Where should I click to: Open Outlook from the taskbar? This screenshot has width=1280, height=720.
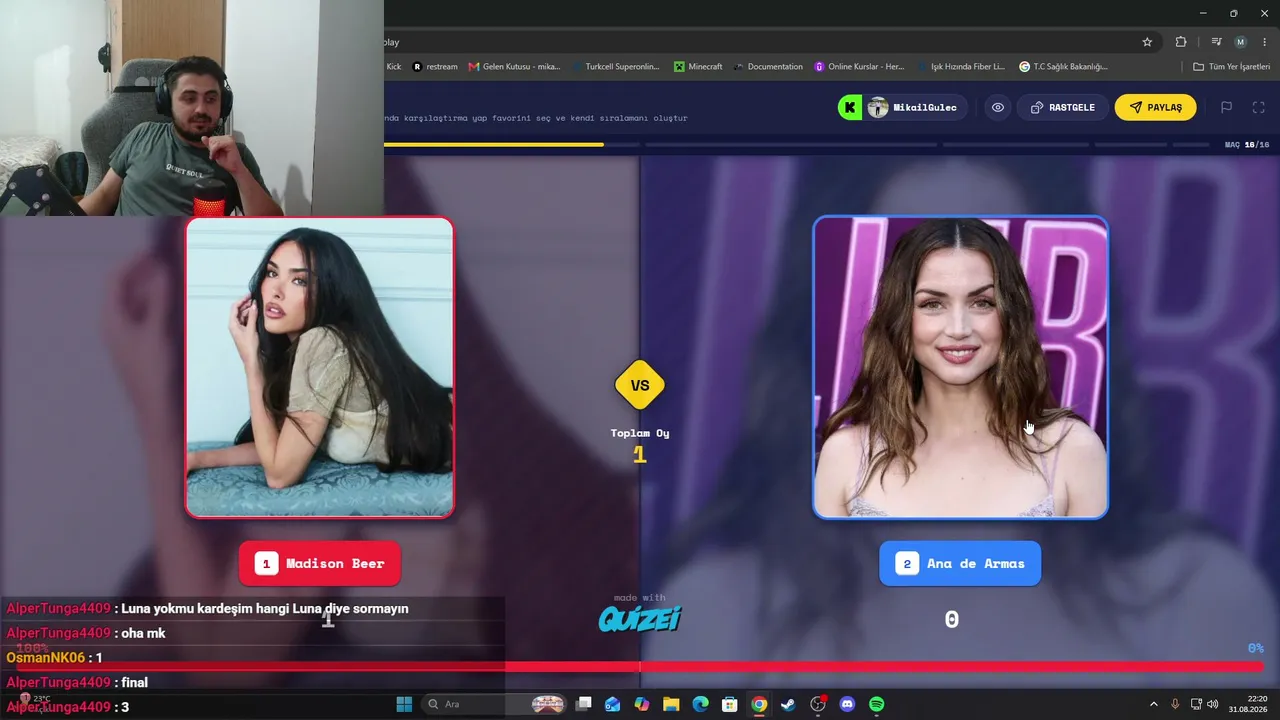tap(613, 704)
